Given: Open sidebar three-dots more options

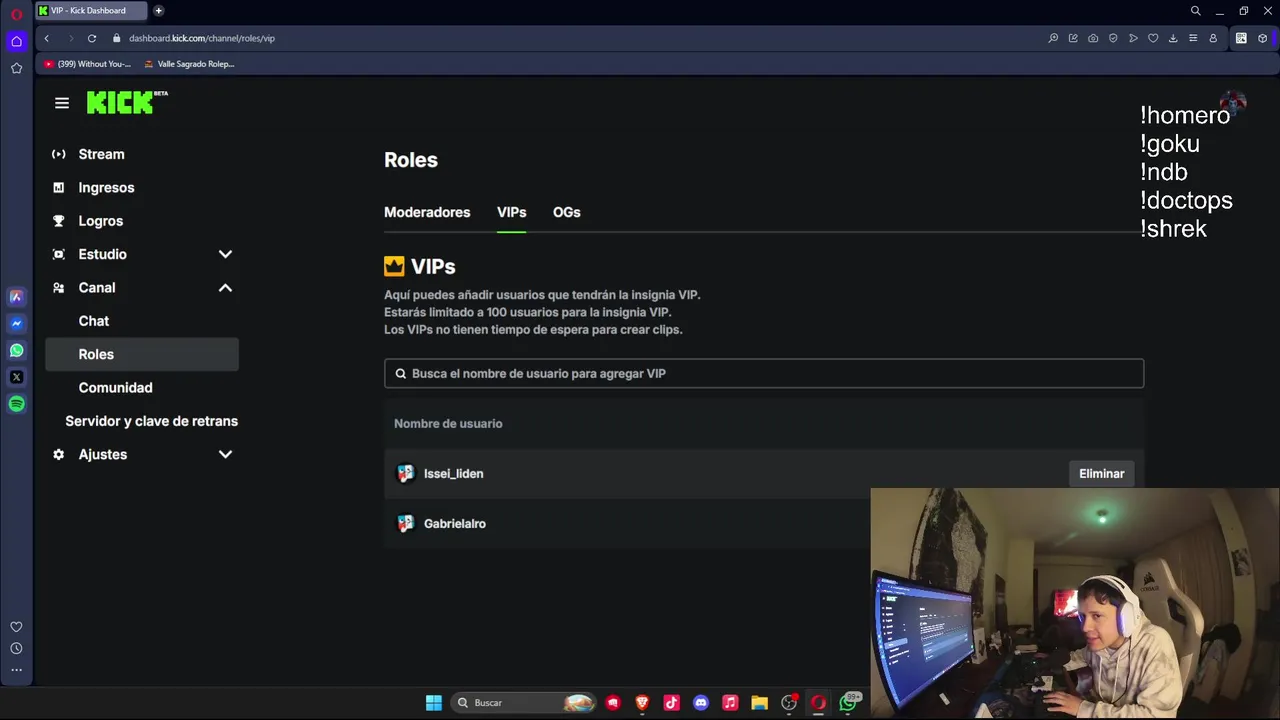Looking at the screenshot, I should pyautogui.click(x=16, y=670).
